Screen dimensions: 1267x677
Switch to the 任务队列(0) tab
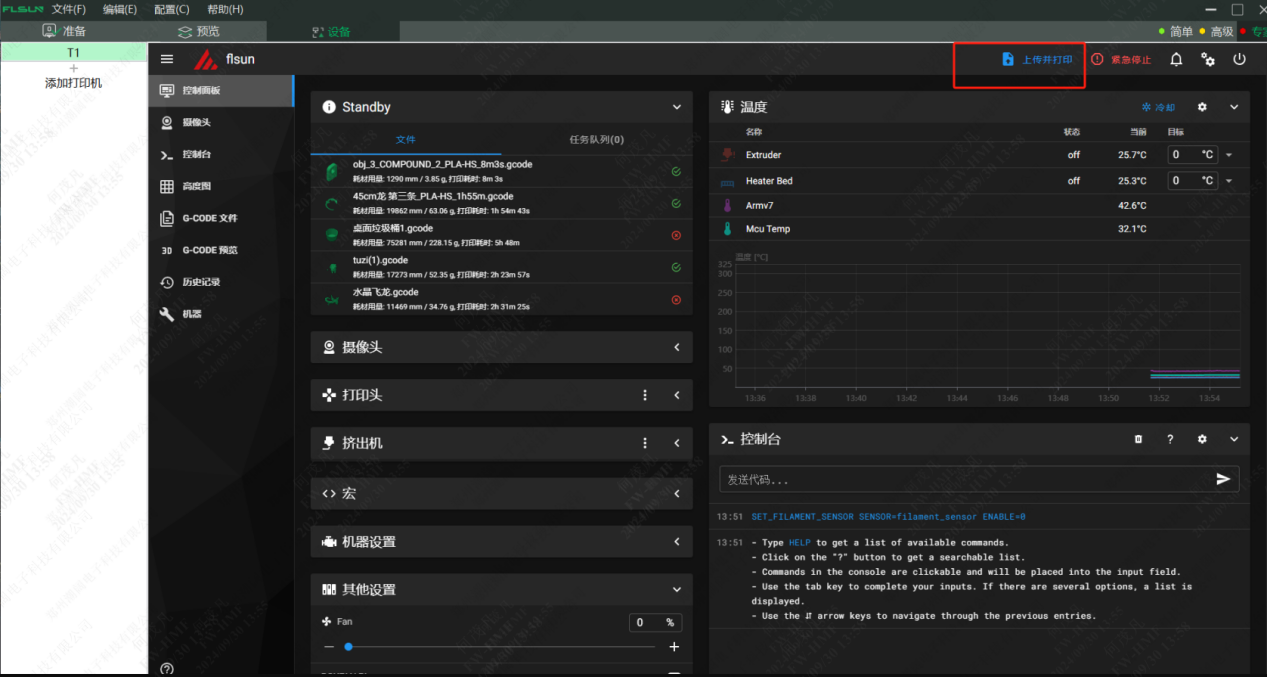click(596, 140)
